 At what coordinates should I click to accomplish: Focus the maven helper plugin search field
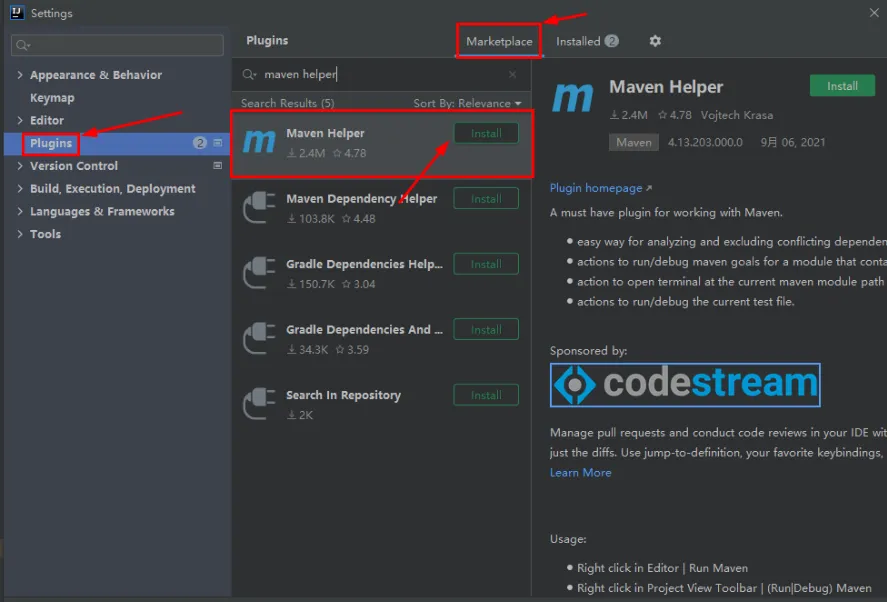379,74
